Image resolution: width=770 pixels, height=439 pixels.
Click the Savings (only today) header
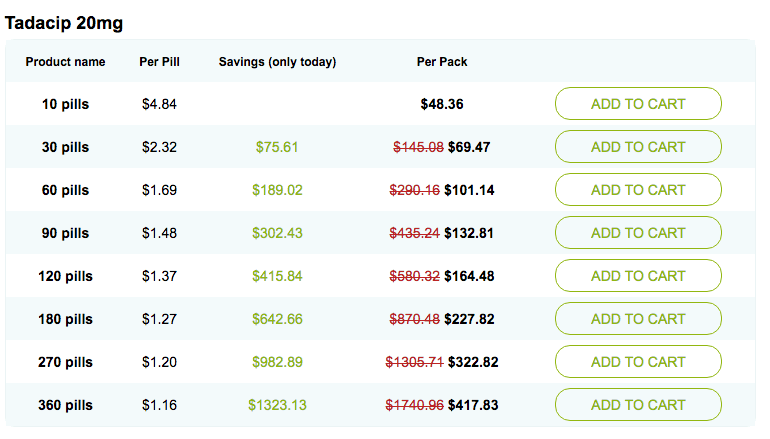coord(277,62)
